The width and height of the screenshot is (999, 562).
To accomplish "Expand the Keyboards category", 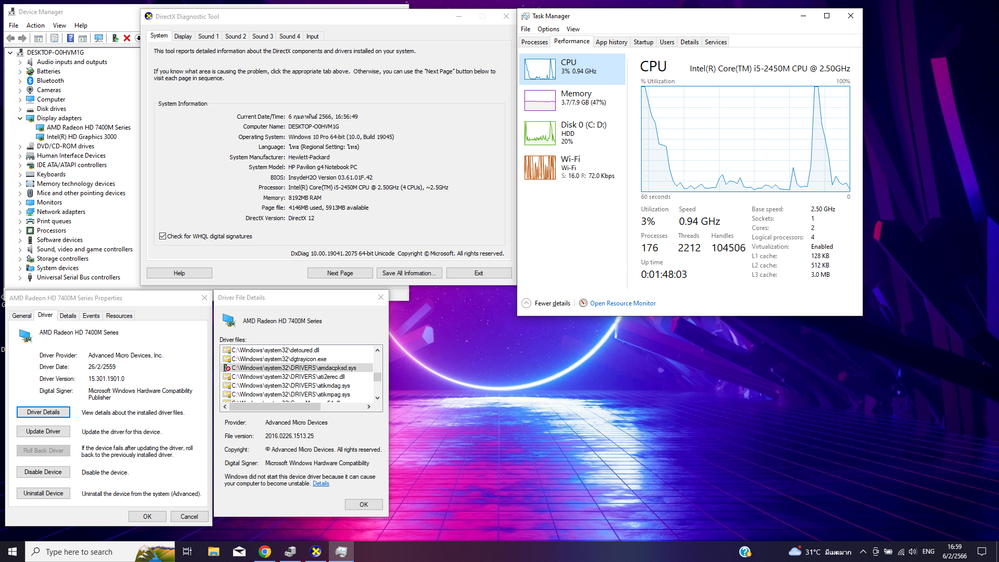I will [20, 175].
